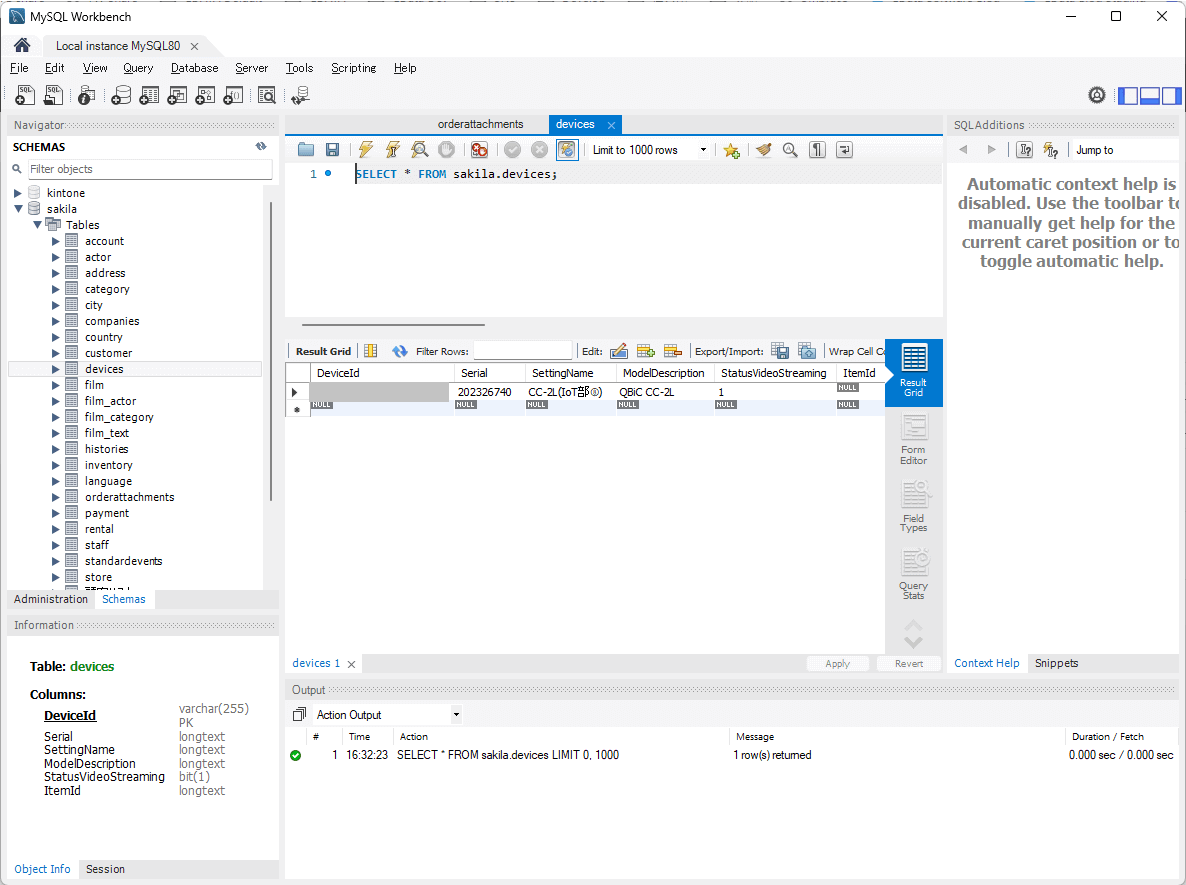Switch to the orderattachments query tab
Screen dimensions: 1186x885
click(480, 124)
